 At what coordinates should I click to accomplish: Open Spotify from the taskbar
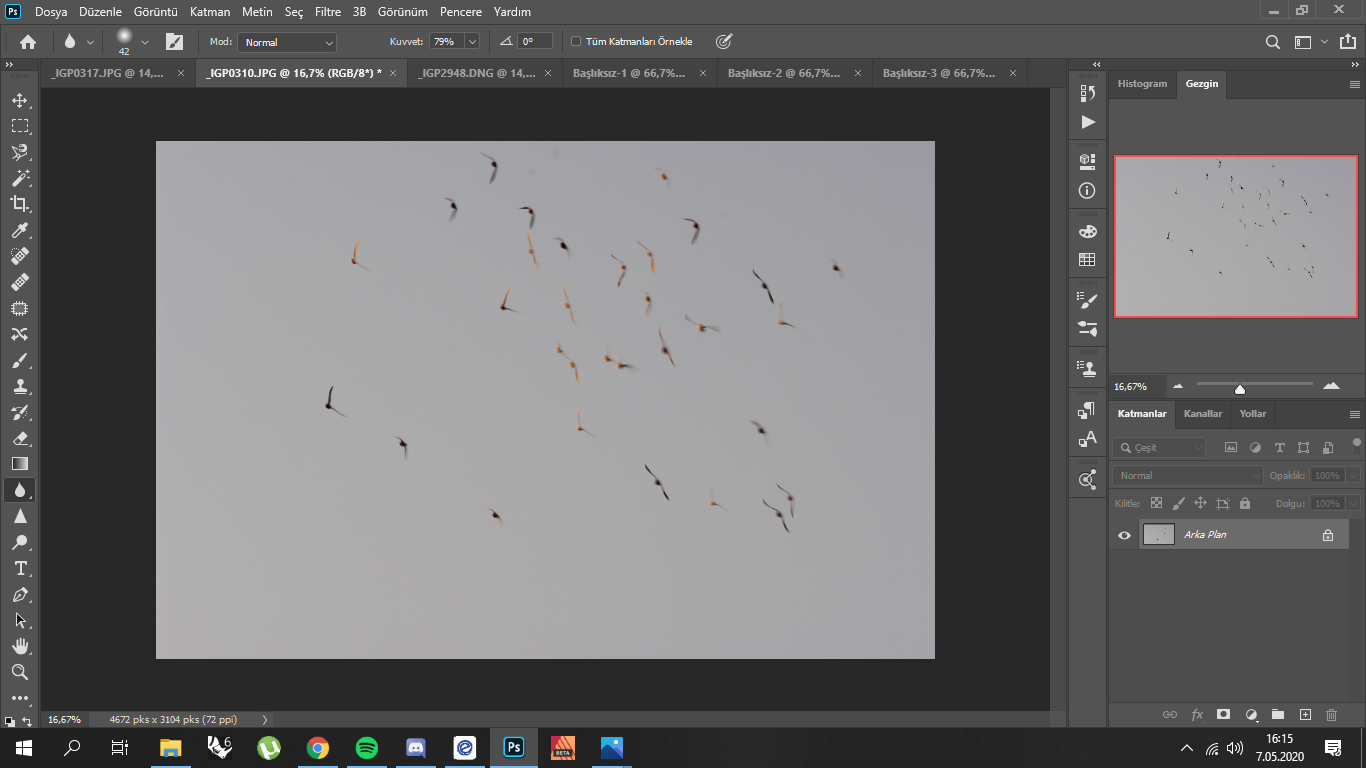coord(367,747)
